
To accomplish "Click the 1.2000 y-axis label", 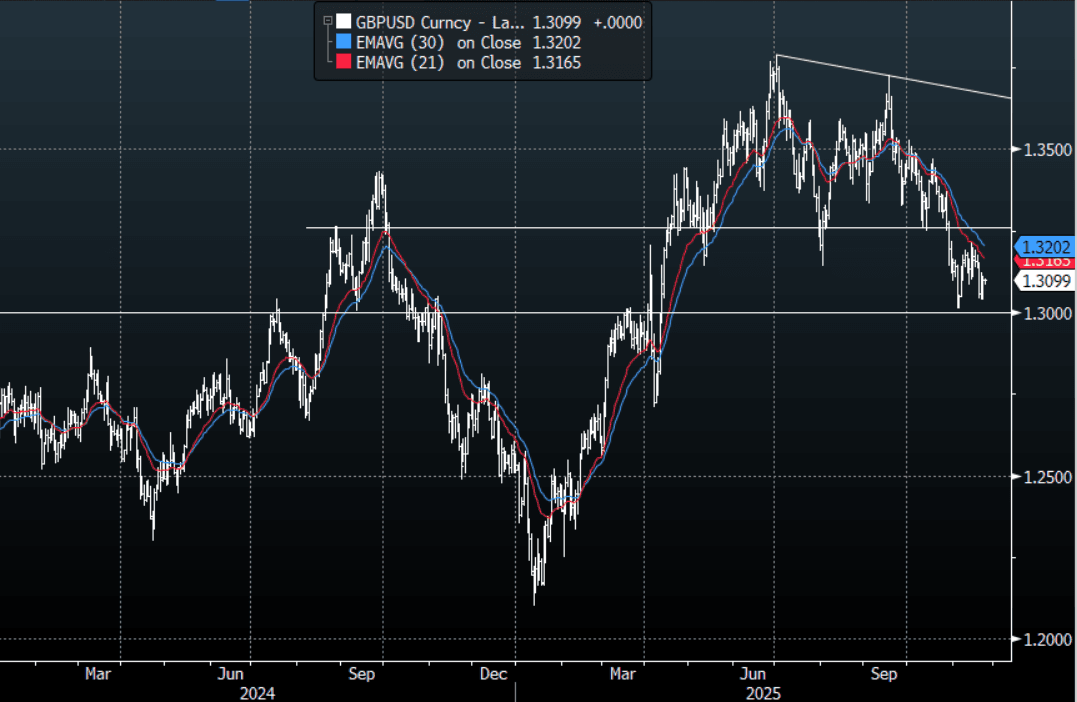I will click(1047, 639).
